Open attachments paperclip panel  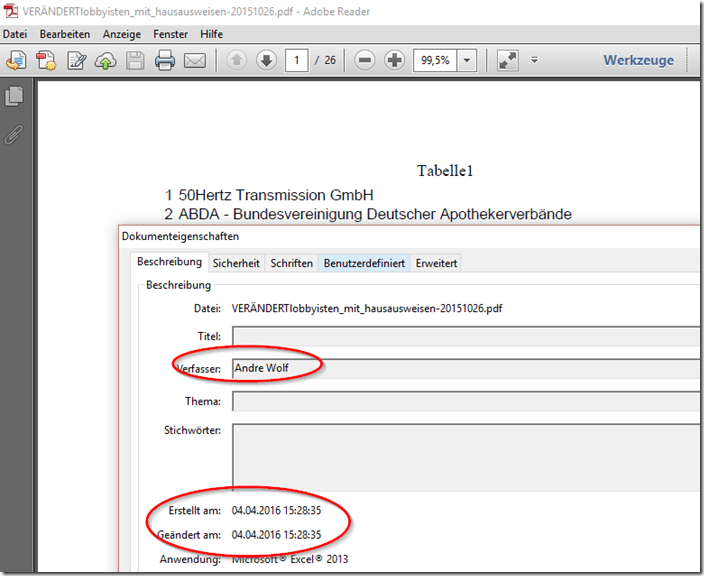tap(13, 135)
